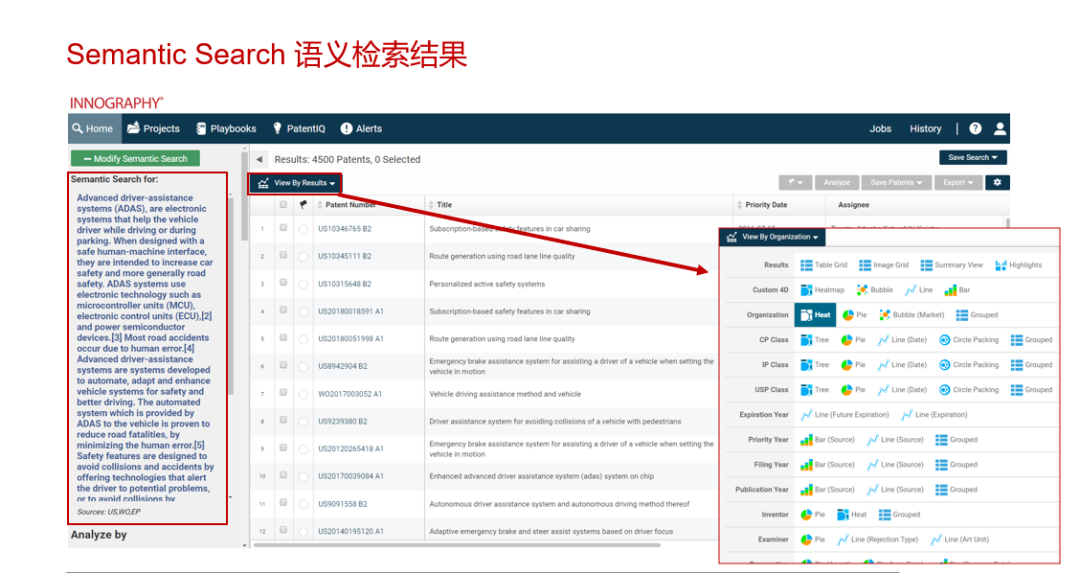This screenshot has width=1080, height=574.
Task: Collapse the left panel arrow
Action: [x=259, y=159]
